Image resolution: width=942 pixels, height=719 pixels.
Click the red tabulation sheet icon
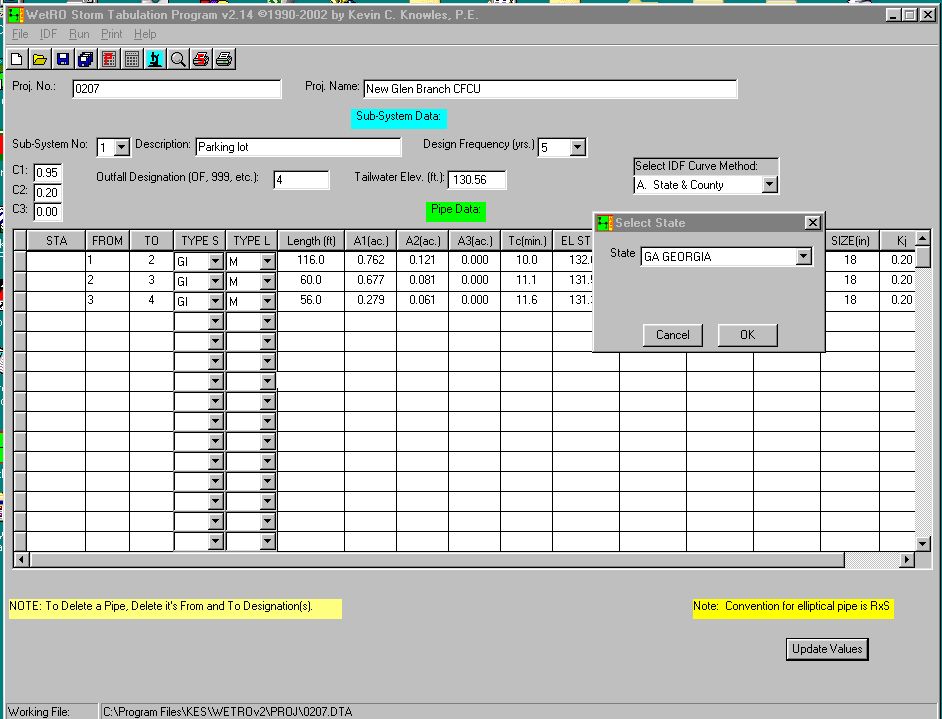click(x=109, y=59)
